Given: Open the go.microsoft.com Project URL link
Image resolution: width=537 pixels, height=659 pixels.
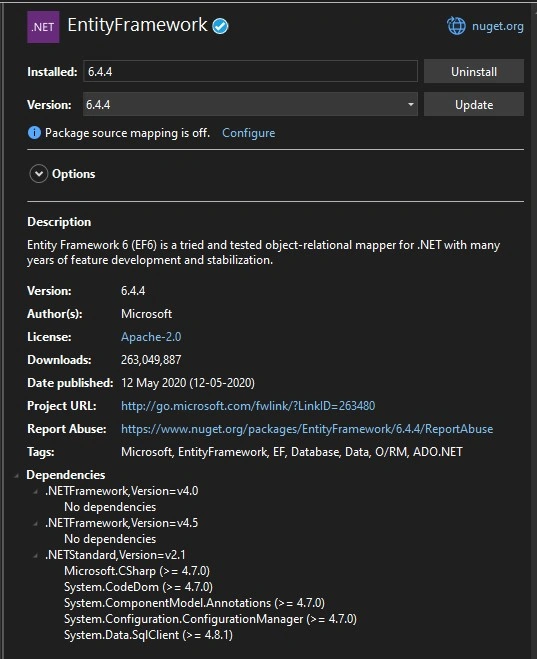Looking at the screenshot, I should tap(248, 406).
